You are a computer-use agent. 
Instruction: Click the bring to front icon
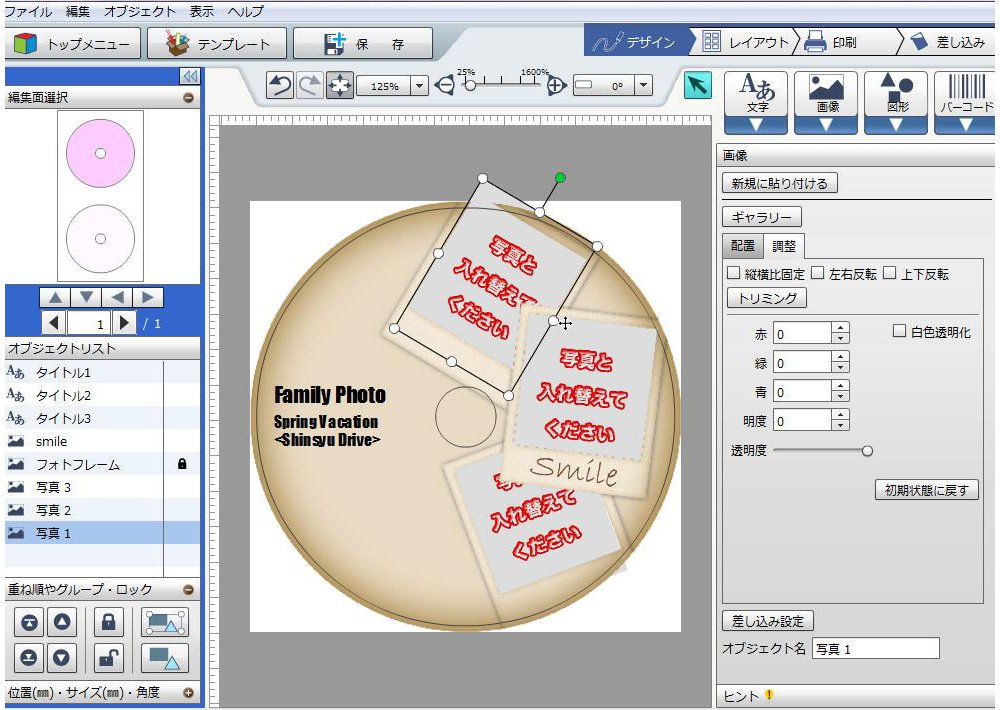[x=30, y=622]
